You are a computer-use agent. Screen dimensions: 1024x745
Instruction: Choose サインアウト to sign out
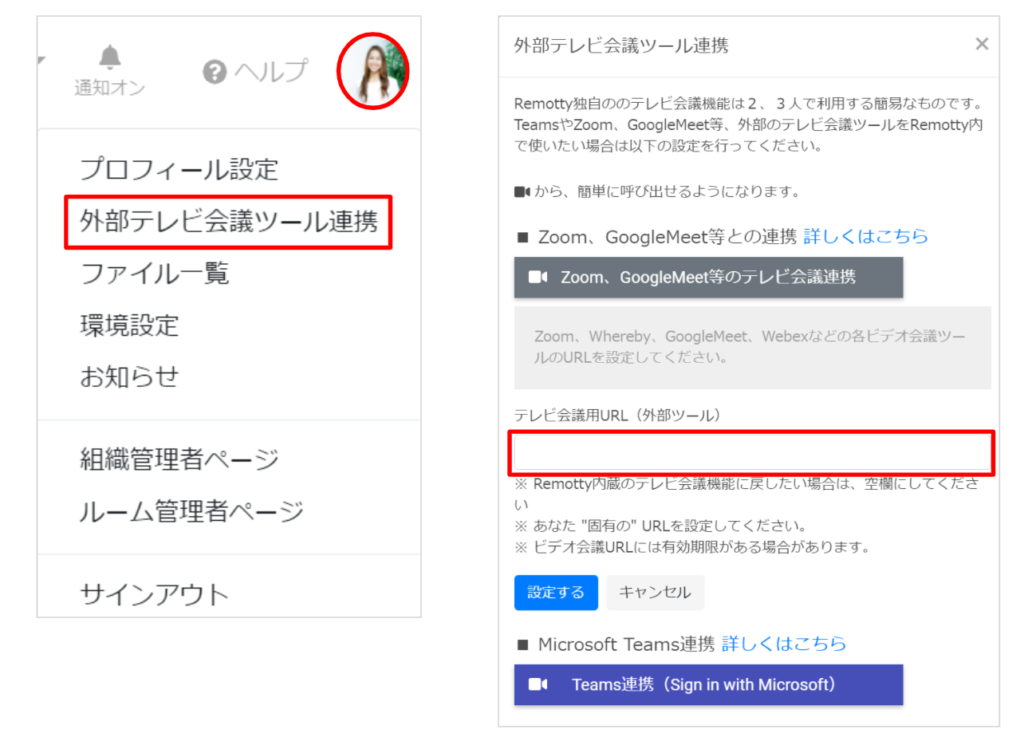[154, 594]
